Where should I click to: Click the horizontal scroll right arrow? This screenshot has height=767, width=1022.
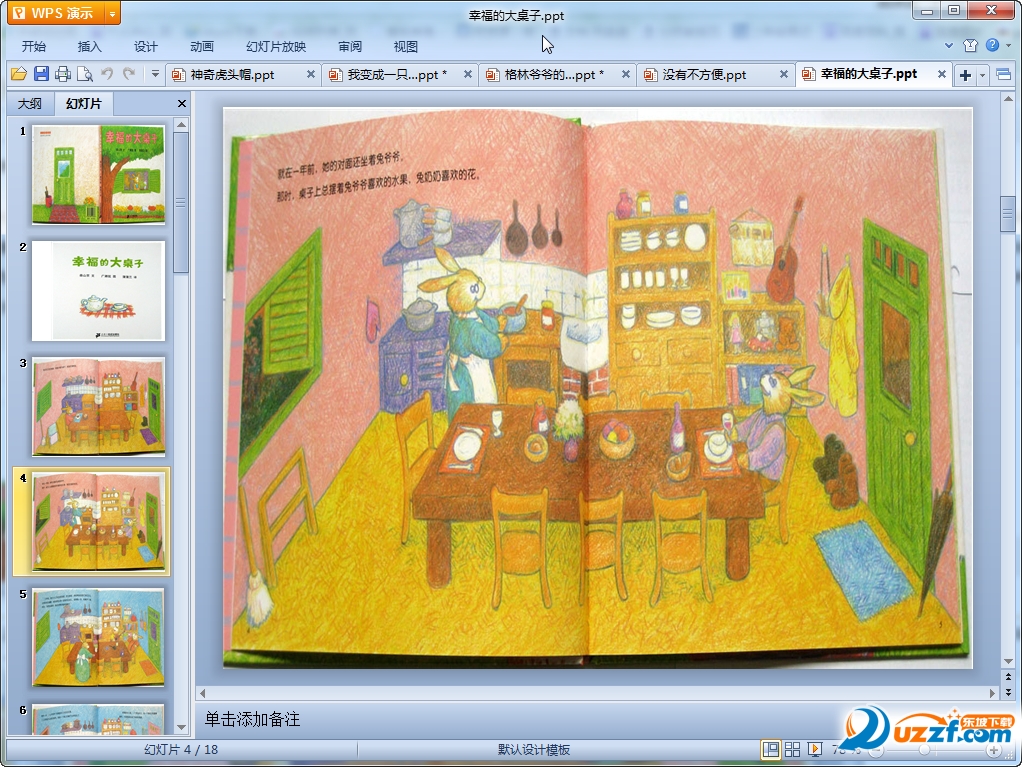(992, 693)
